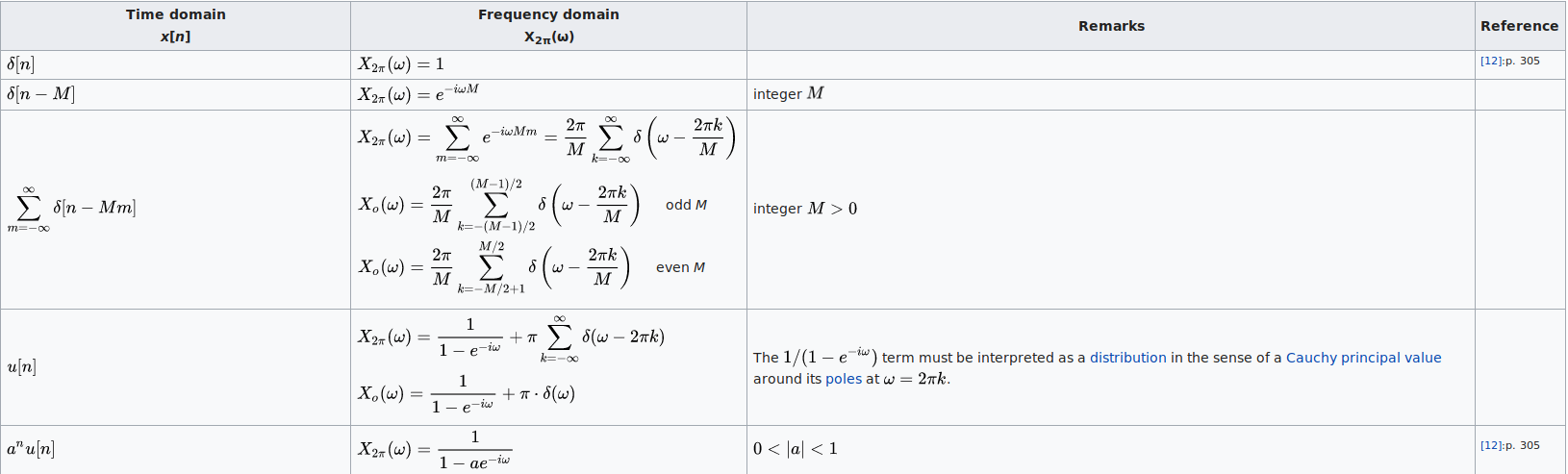Viewport: 1568px width, 474px height.
Task: Click the "integer M" remark text
Action: pos(788,94)
